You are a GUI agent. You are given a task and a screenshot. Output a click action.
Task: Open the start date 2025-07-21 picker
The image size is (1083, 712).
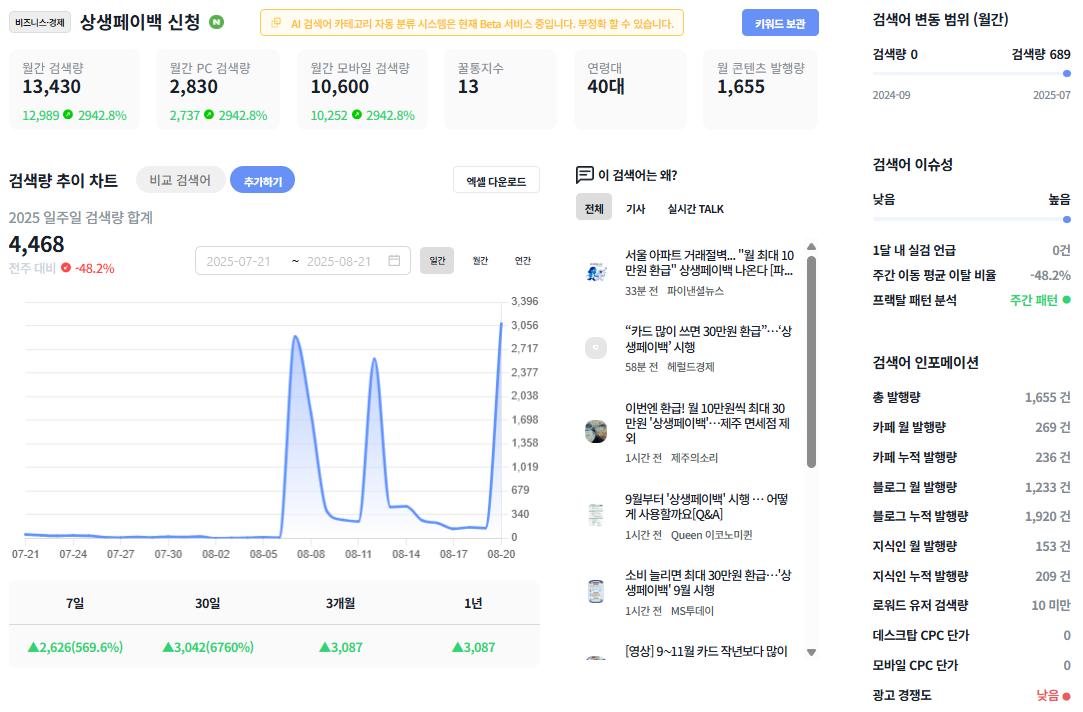coord(238,261)
